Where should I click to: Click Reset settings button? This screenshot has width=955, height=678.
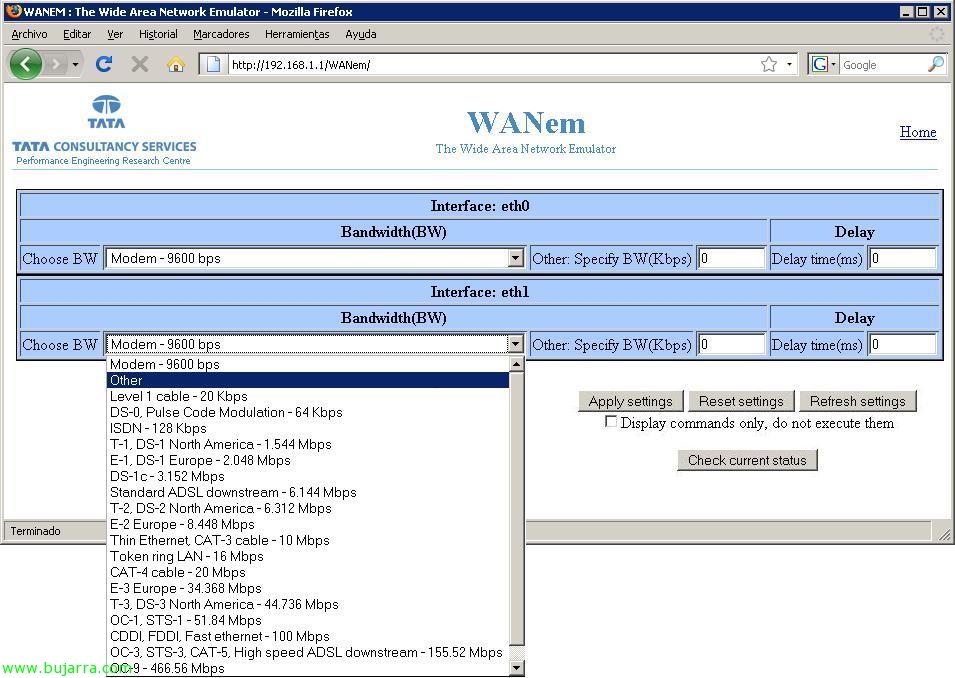(x=741, y=401)
